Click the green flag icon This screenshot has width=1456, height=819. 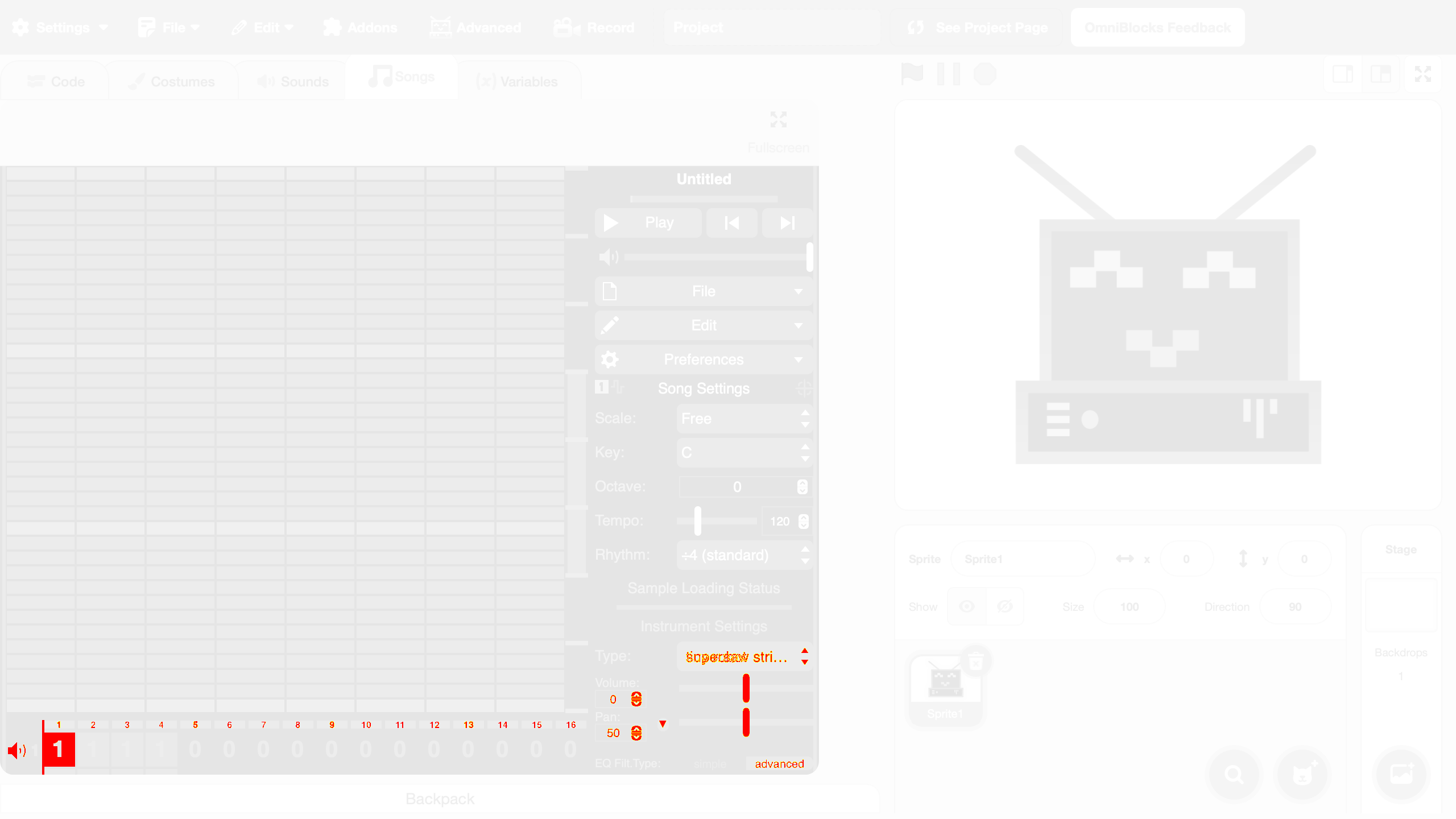(912, 74)
